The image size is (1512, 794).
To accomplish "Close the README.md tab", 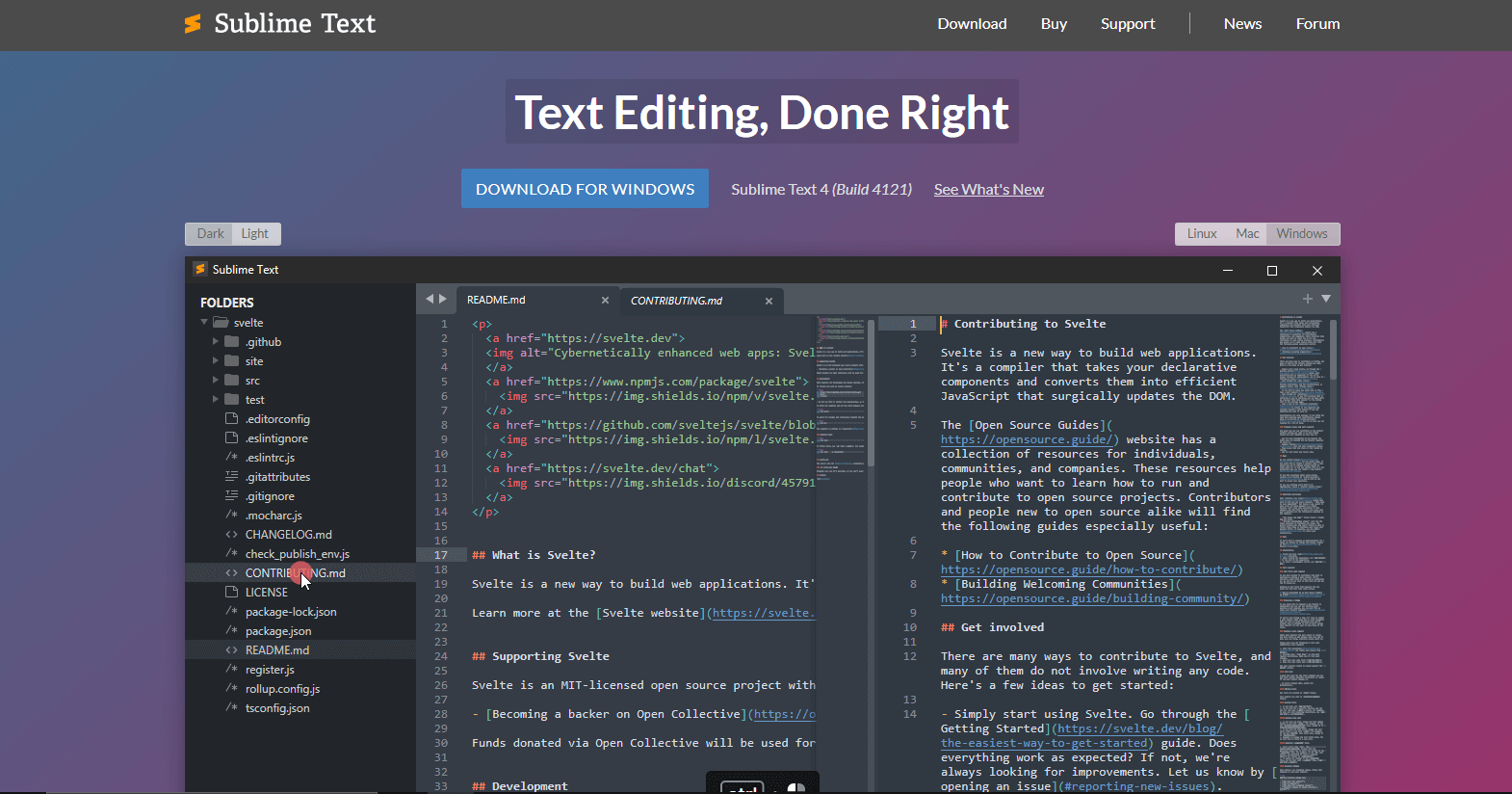I will 605,301.
